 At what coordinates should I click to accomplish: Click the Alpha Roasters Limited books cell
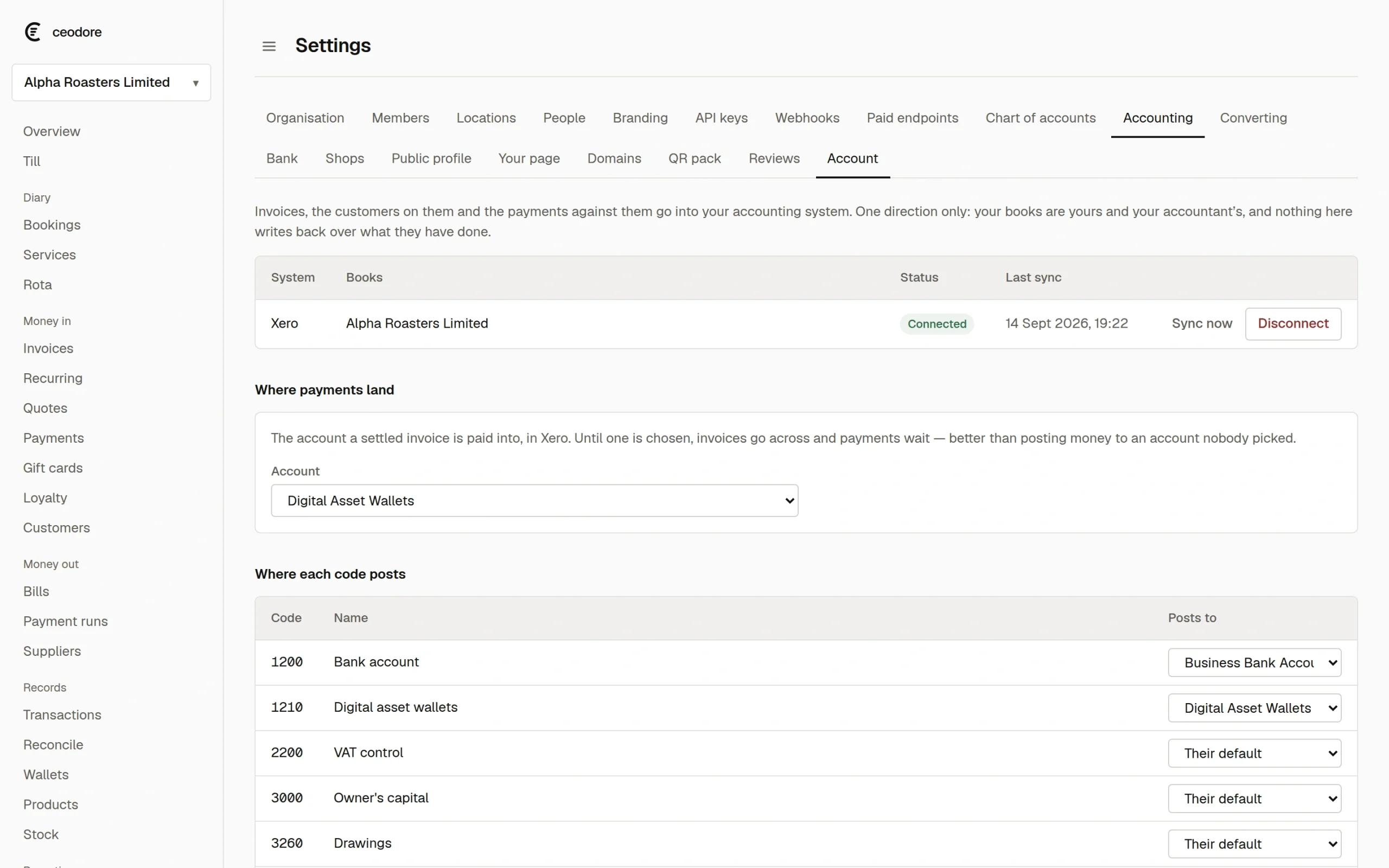[417, 323]
